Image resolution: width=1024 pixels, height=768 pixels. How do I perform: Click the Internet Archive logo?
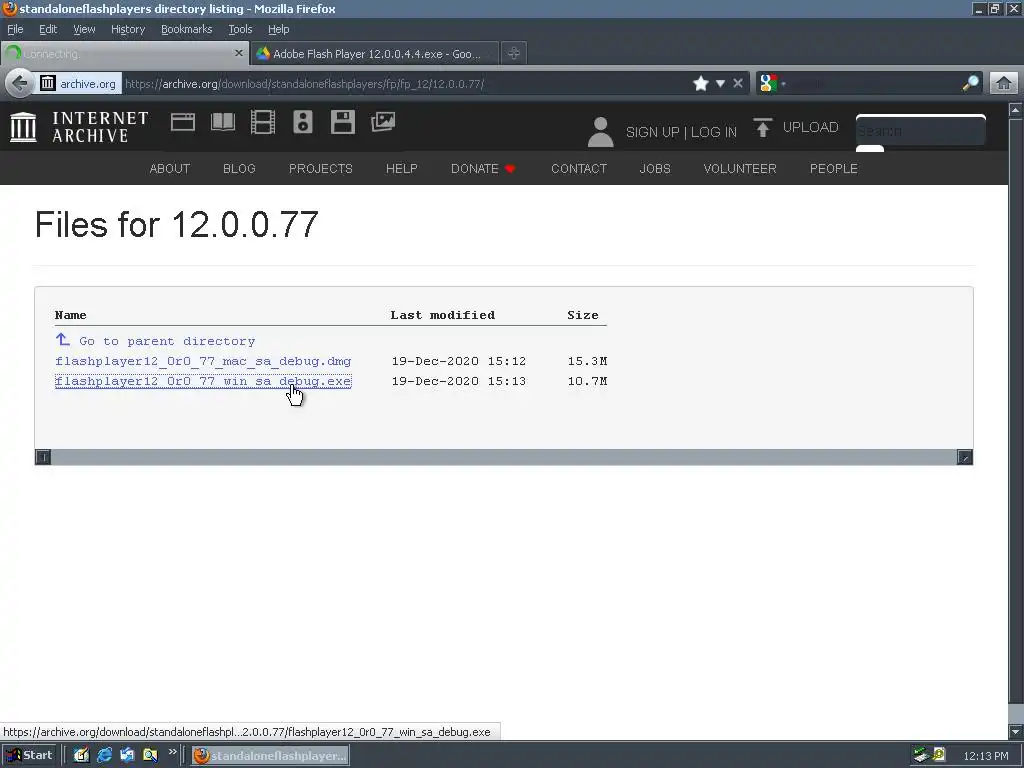tap(80, 126)
